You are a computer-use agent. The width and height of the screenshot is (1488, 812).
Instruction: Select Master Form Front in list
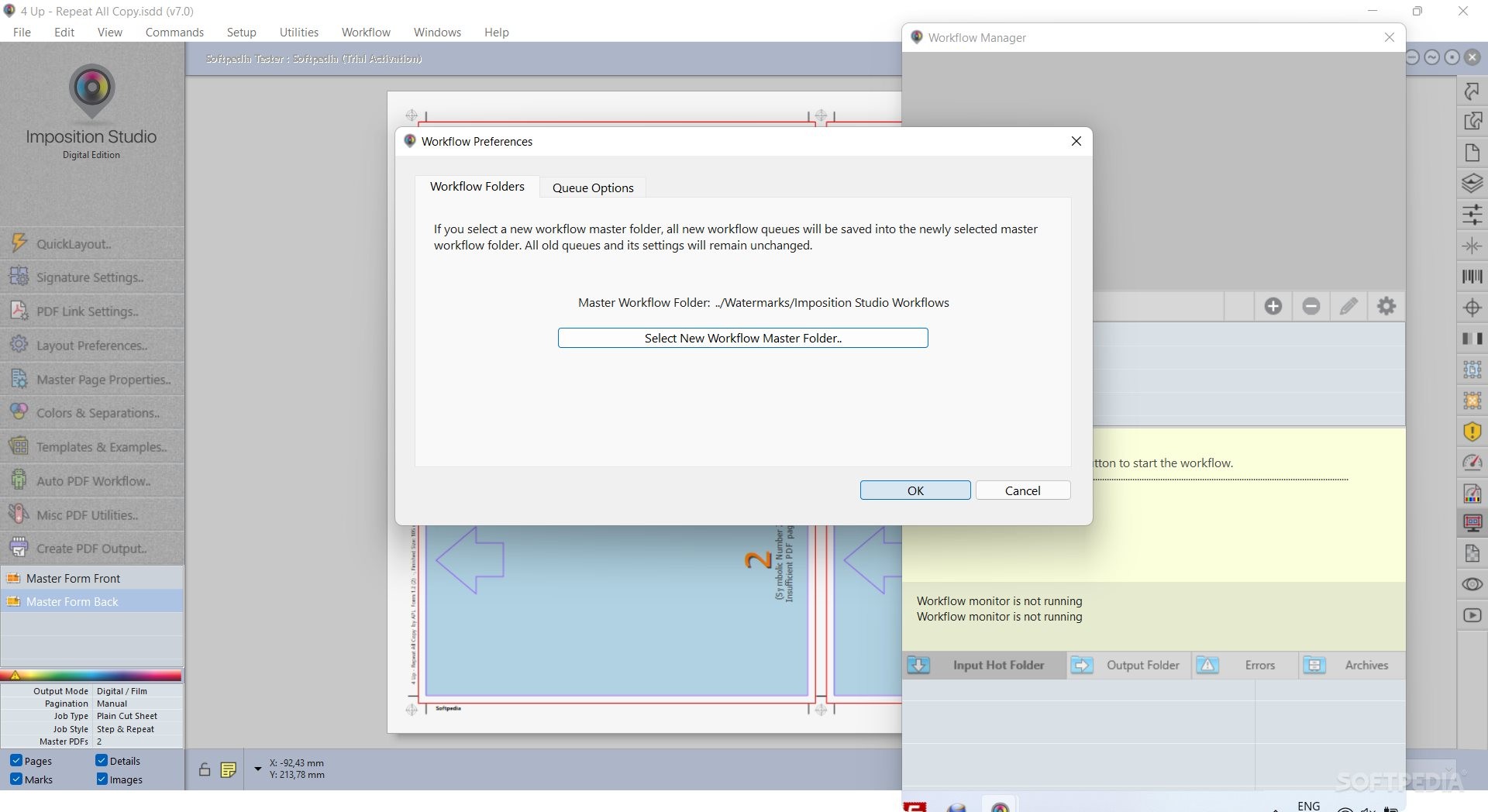[x=92, y=578]
